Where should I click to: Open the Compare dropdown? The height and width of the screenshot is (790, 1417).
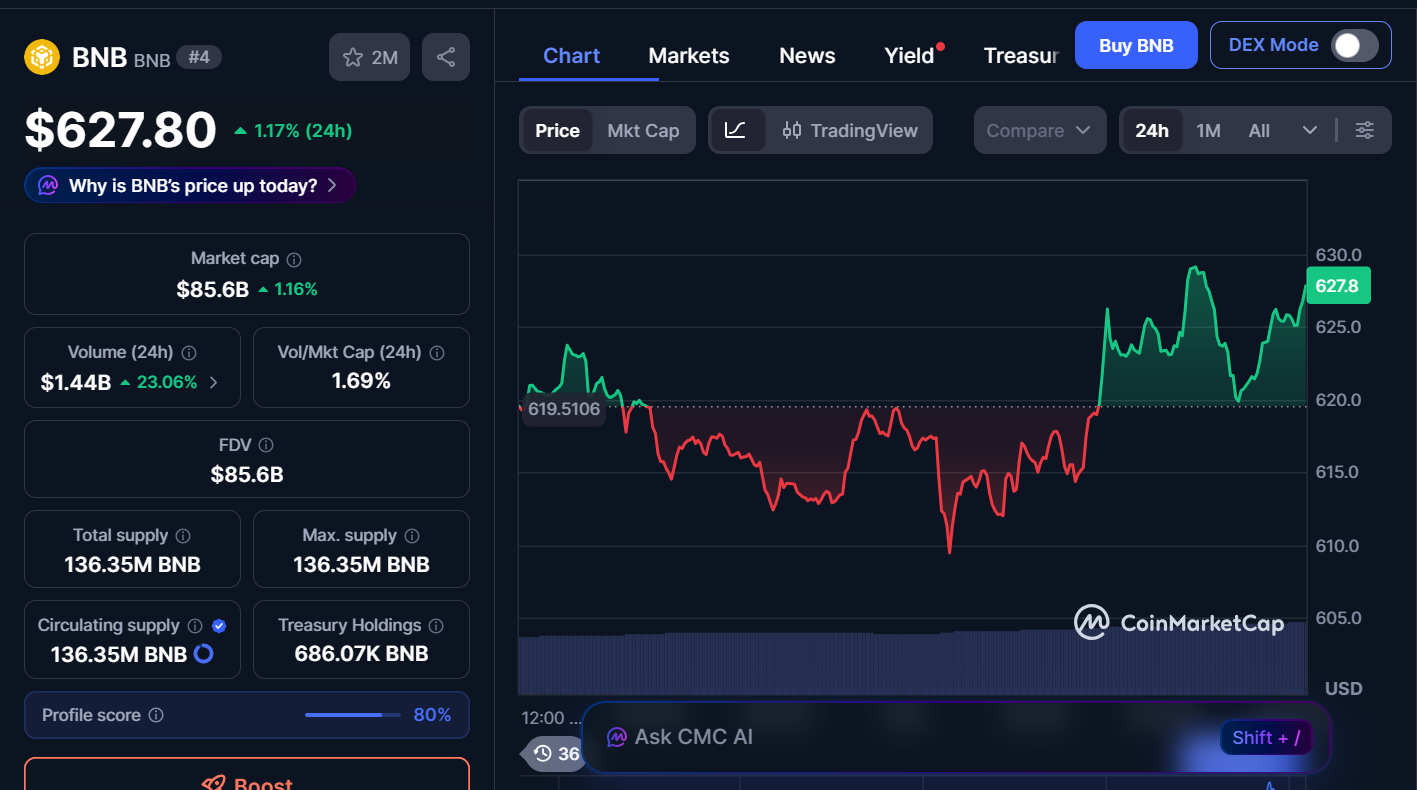pos(1039,130)
